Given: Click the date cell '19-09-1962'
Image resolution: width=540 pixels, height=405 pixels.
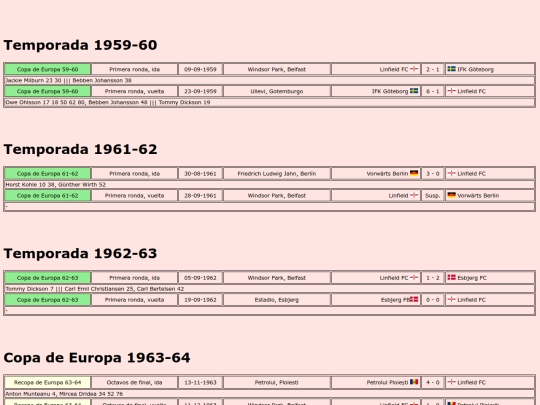Looking at the screenshot, I should click(x=200, y=300).
